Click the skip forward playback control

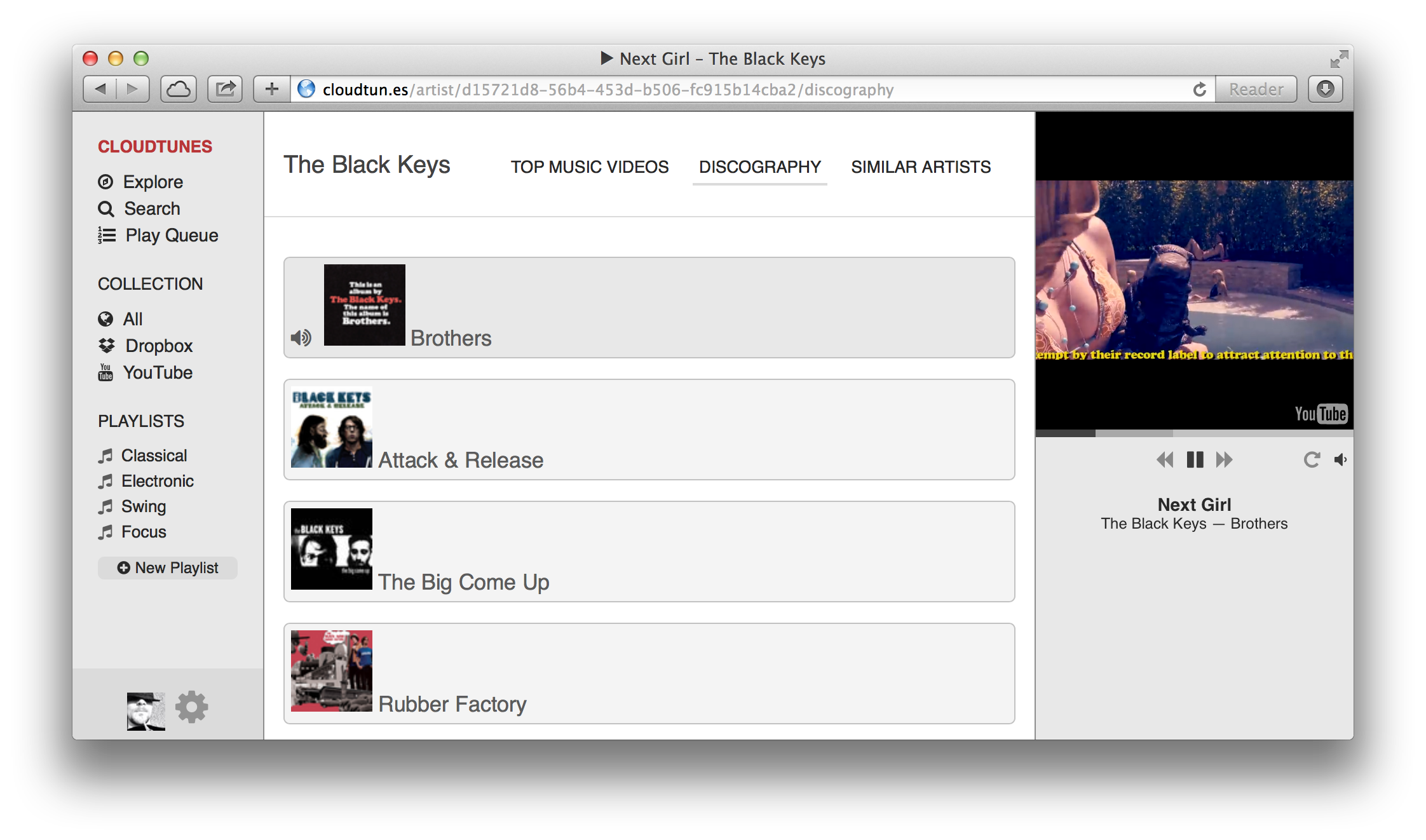1224,460
